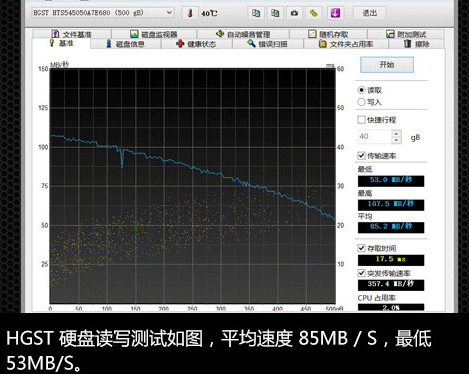The width and height of the screenshot is (469, 374).
Task: Click the copy screenshot to clipboard icon
Action: 275,13
